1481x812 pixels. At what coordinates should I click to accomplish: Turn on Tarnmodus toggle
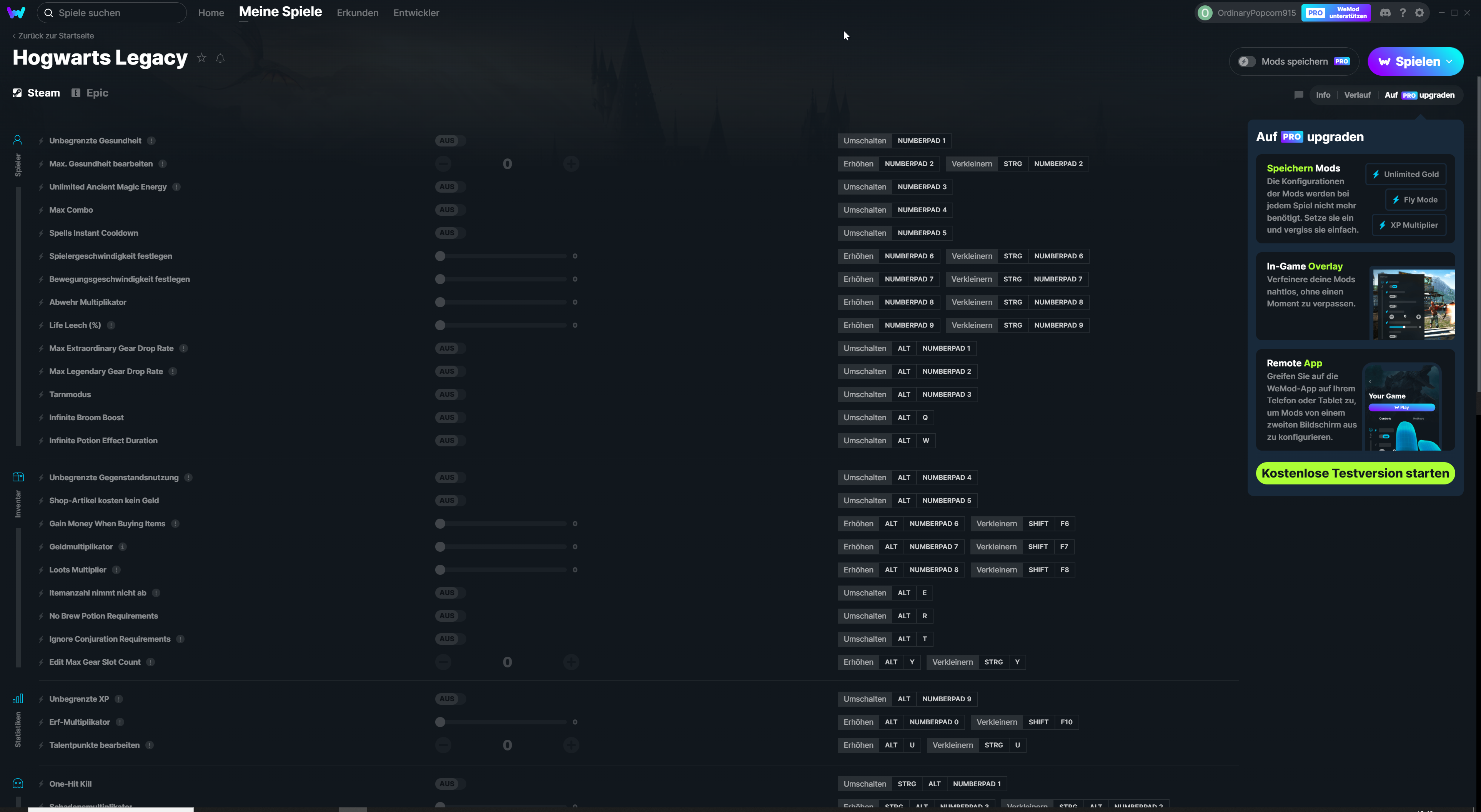coord(450,394)
